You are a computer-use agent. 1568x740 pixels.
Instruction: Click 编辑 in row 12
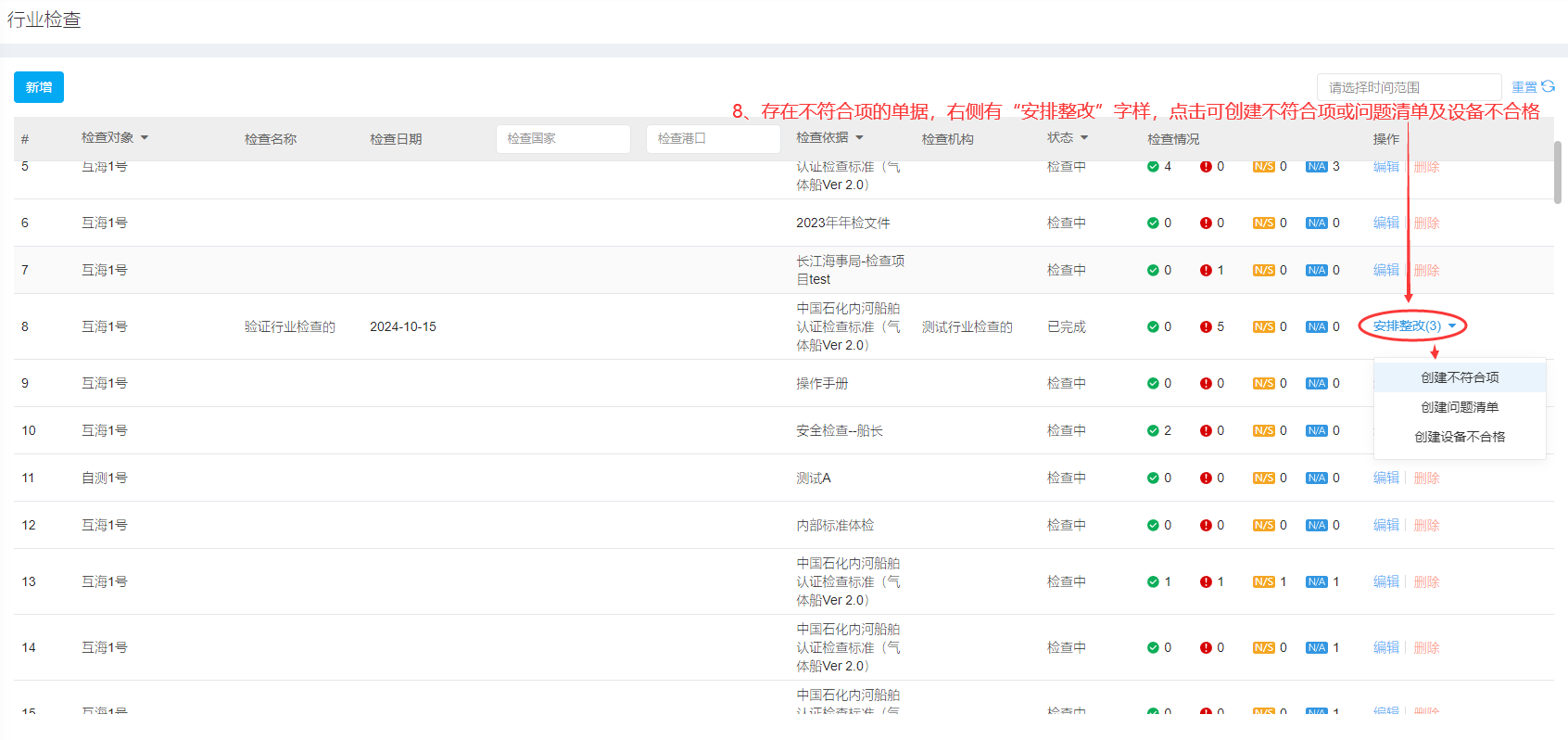1386,525
